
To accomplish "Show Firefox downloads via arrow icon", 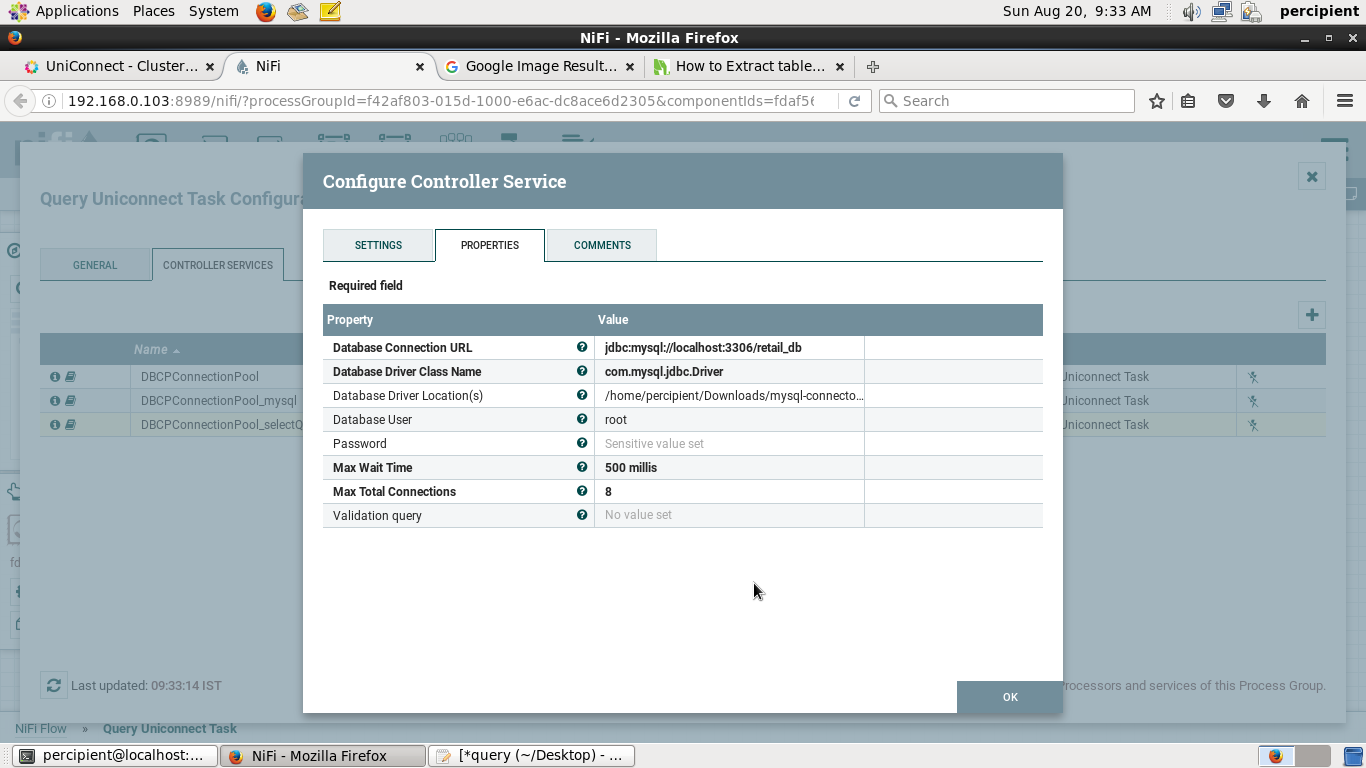I will [1263, 100].
